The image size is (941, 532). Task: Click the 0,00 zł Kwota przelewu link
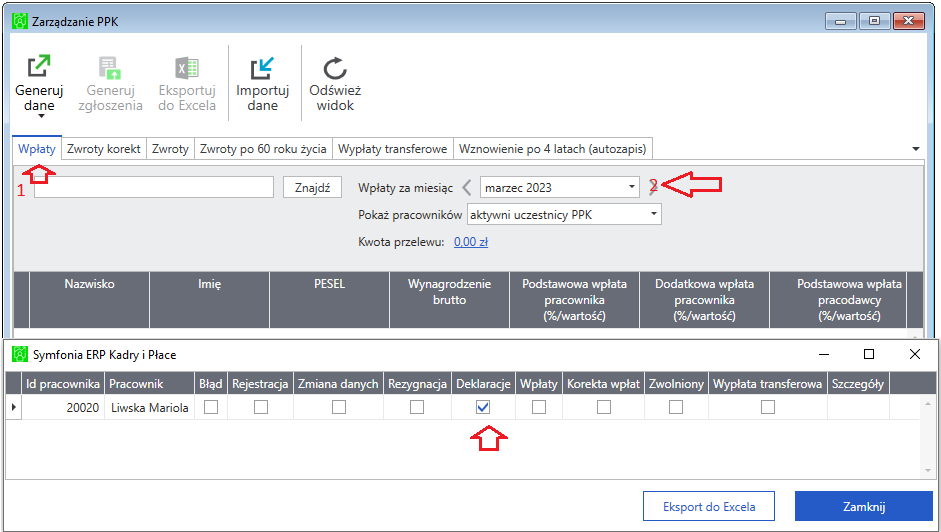pos(471,242)
